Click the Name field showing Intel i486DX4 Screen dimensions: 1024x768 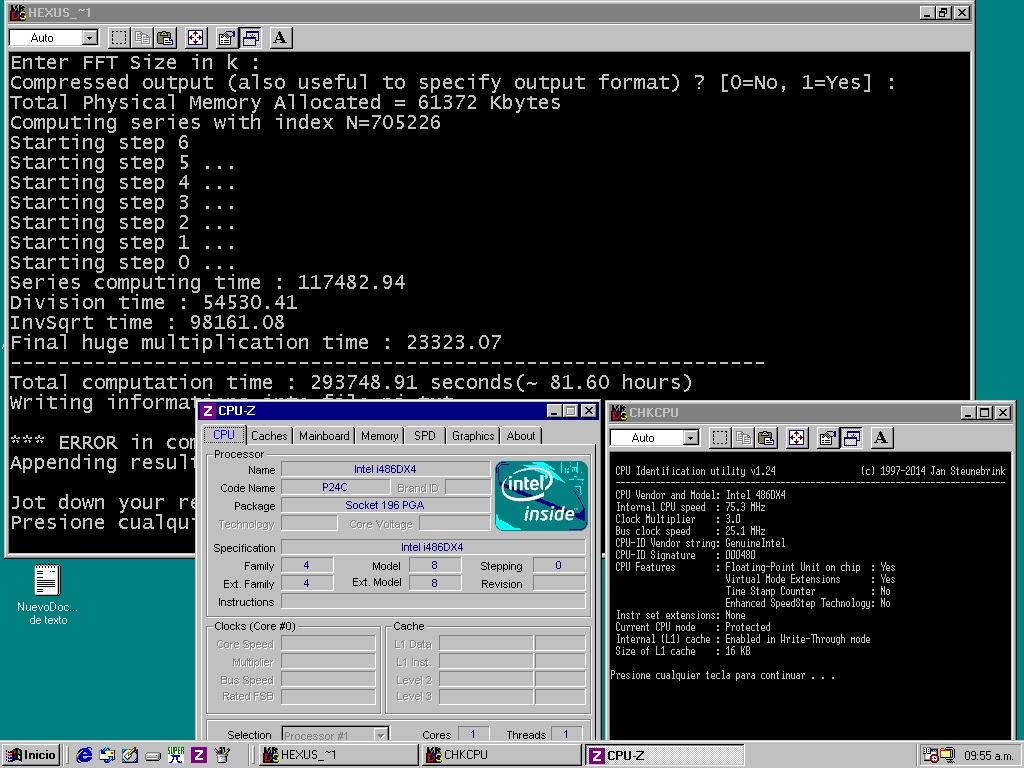click(x=385, y=470)
